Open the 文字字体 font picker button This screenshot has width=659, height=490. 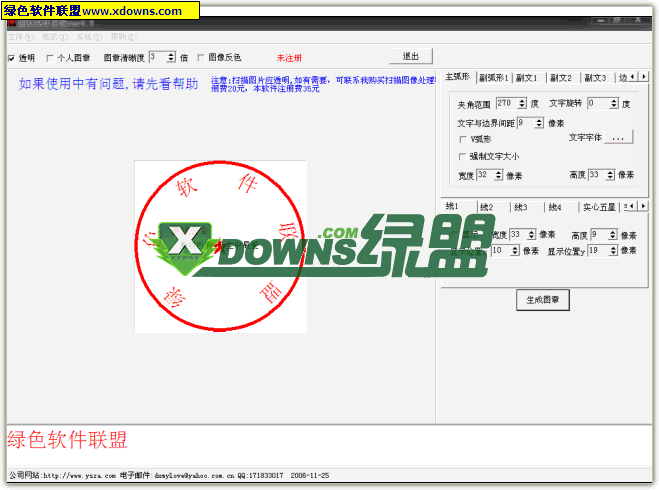tap(618, 137)
